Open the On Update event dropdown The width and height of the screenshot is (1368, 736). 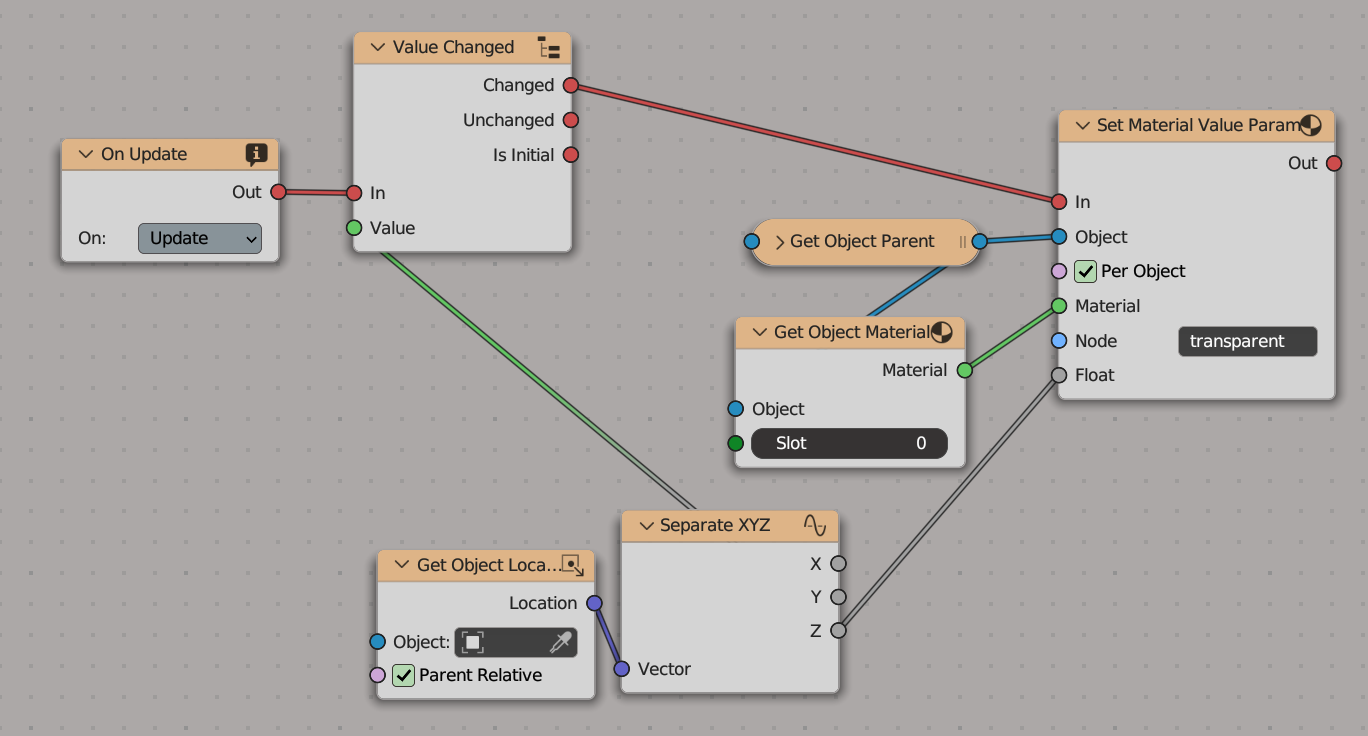click(200, 238)
